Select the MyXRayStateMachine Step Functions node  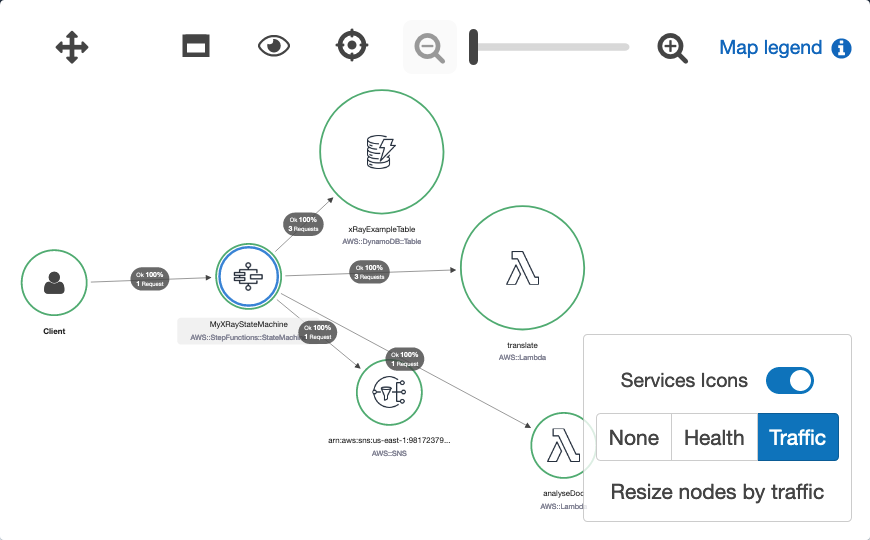[x=249, y=276]
